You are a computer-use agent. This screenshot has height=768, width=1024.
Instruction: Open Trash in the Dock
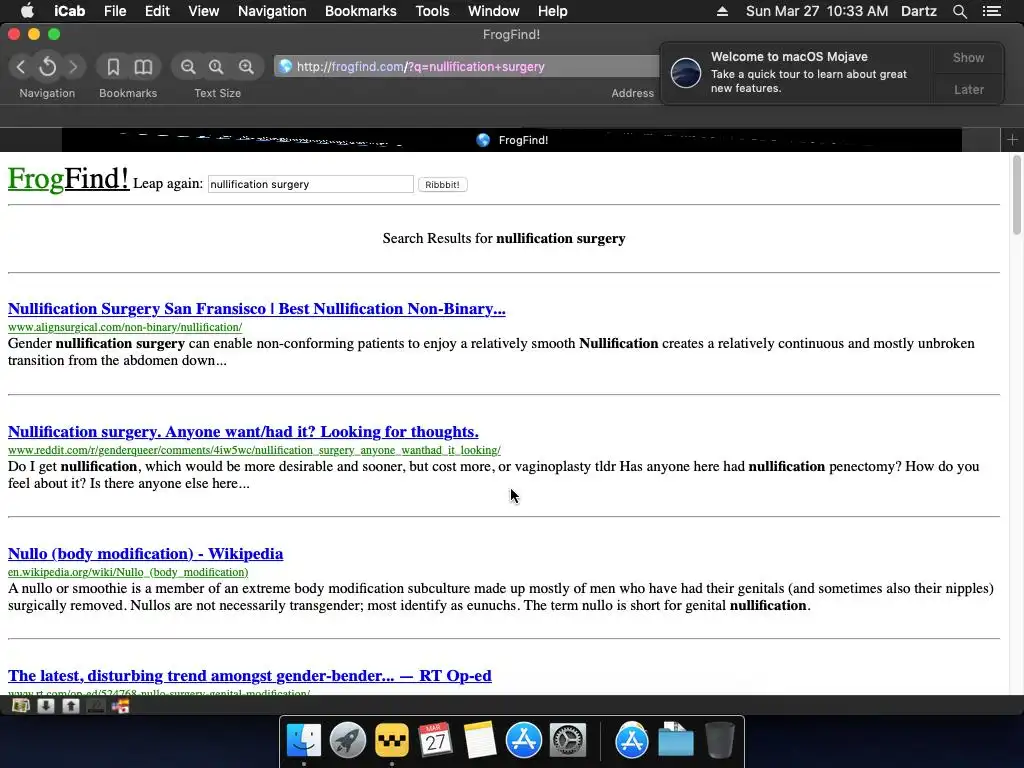tap(720, 740)
